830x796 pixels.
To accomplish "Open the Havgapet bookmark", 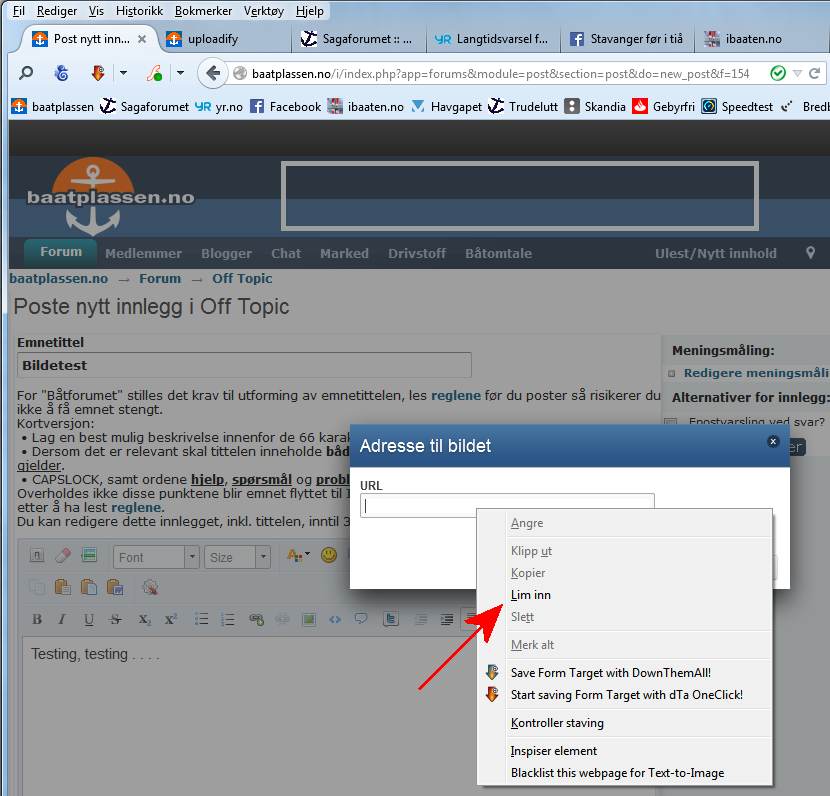I will pos(446,106).
